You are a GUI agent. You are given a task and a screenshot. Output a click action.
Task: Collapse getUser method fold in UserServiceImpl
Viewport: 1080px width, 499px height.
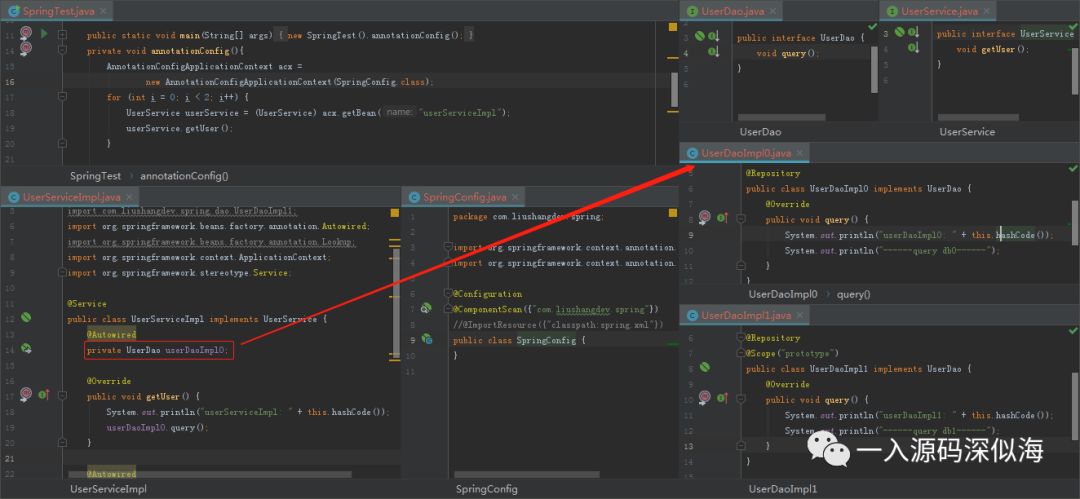pyautogui.click(x=62, y=396)
